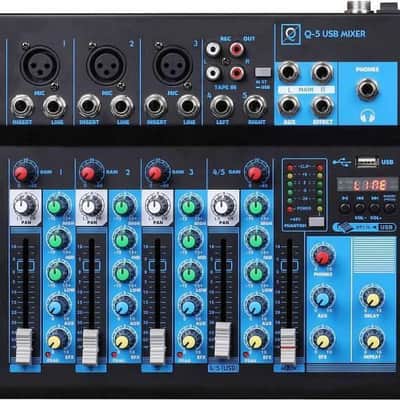Click the main fader with red line
Image resolution: width=400 pixels, height=400 pixels.
[x=288, y=345]
